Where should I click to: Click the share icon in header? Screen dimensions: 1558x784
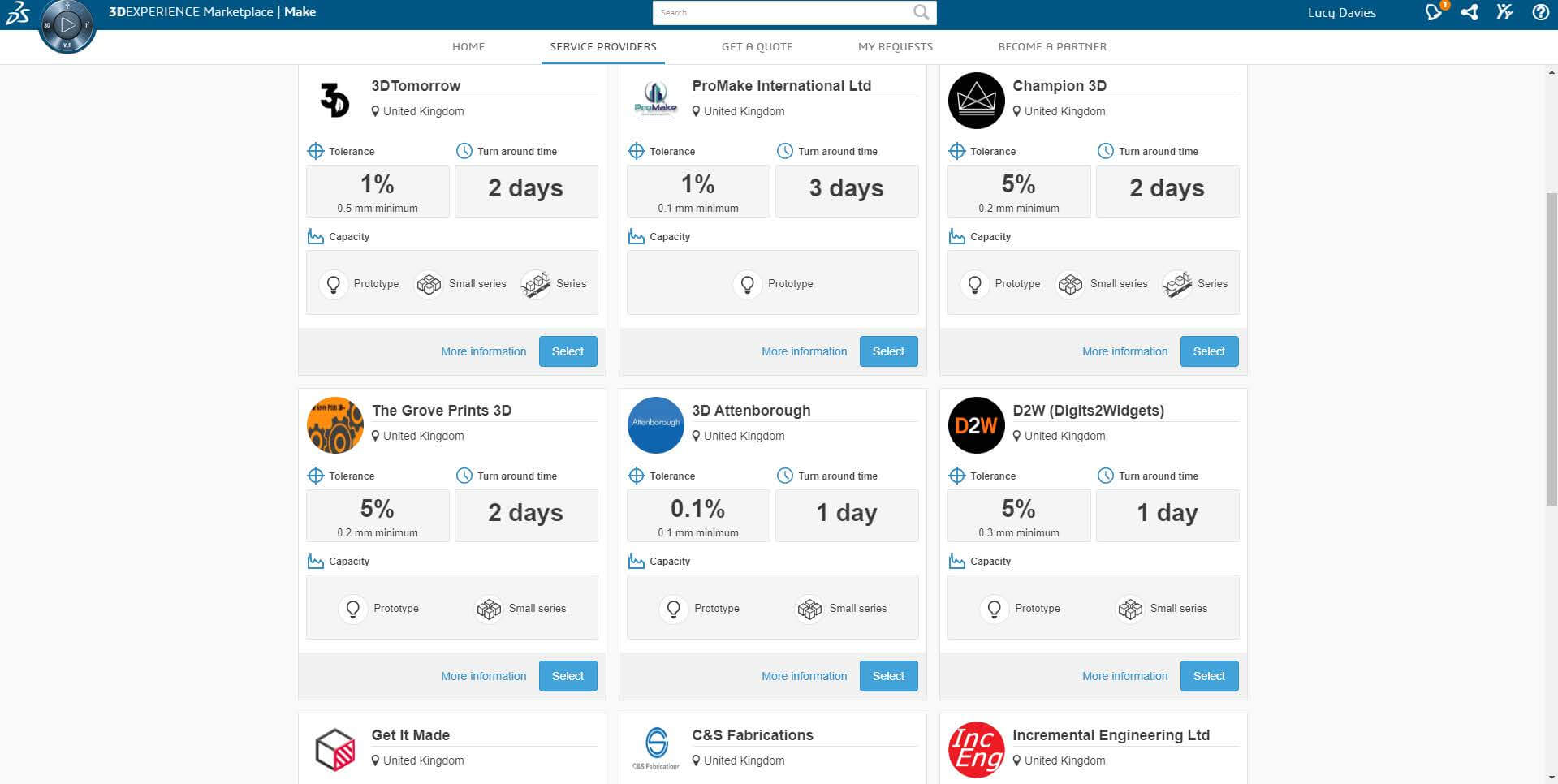pyautogui.click(x=1470, y=12)
